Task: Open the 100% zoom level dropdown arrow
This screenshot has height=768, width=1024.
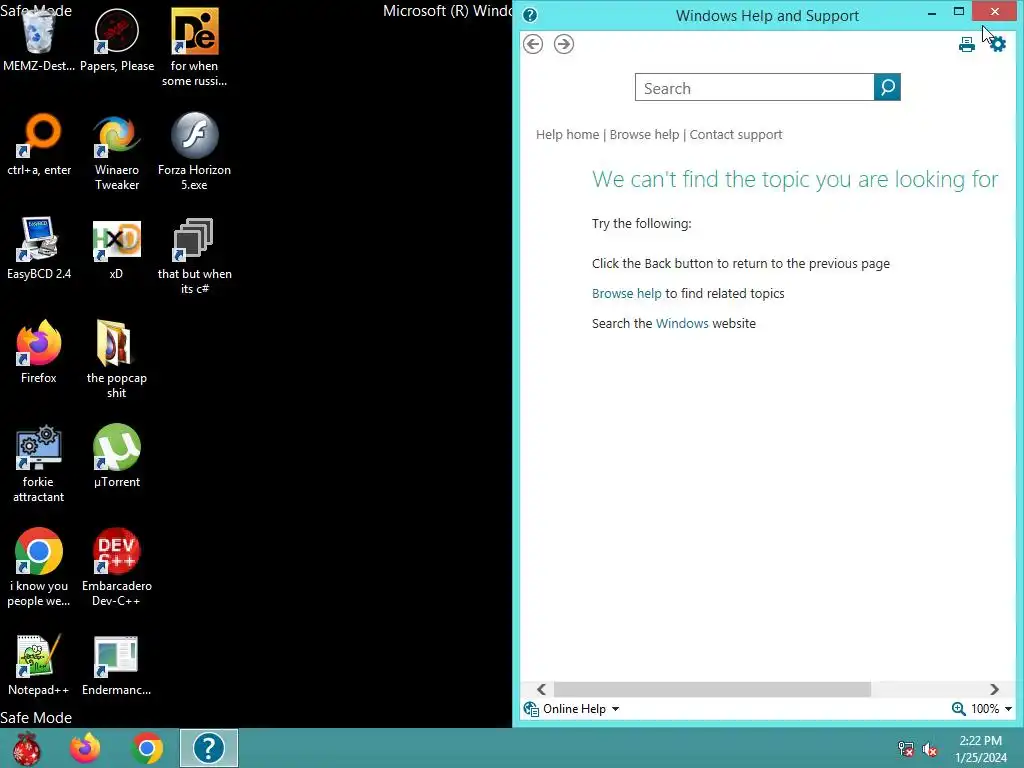Action: (1008, 709)
